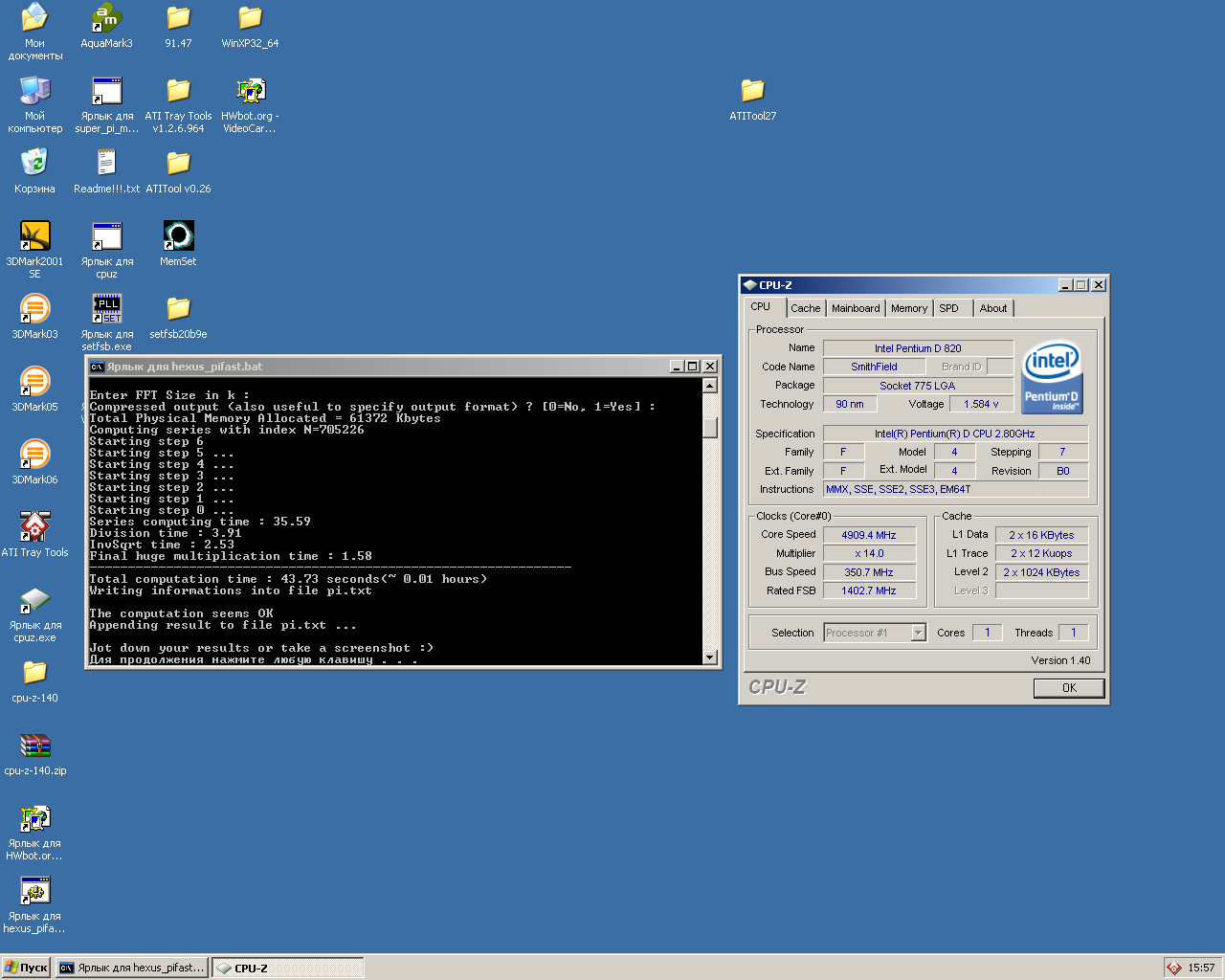This screenshot has width=1225, height=980.
Task: Open the About tab in CPU-Z
Action: [993, 308]
